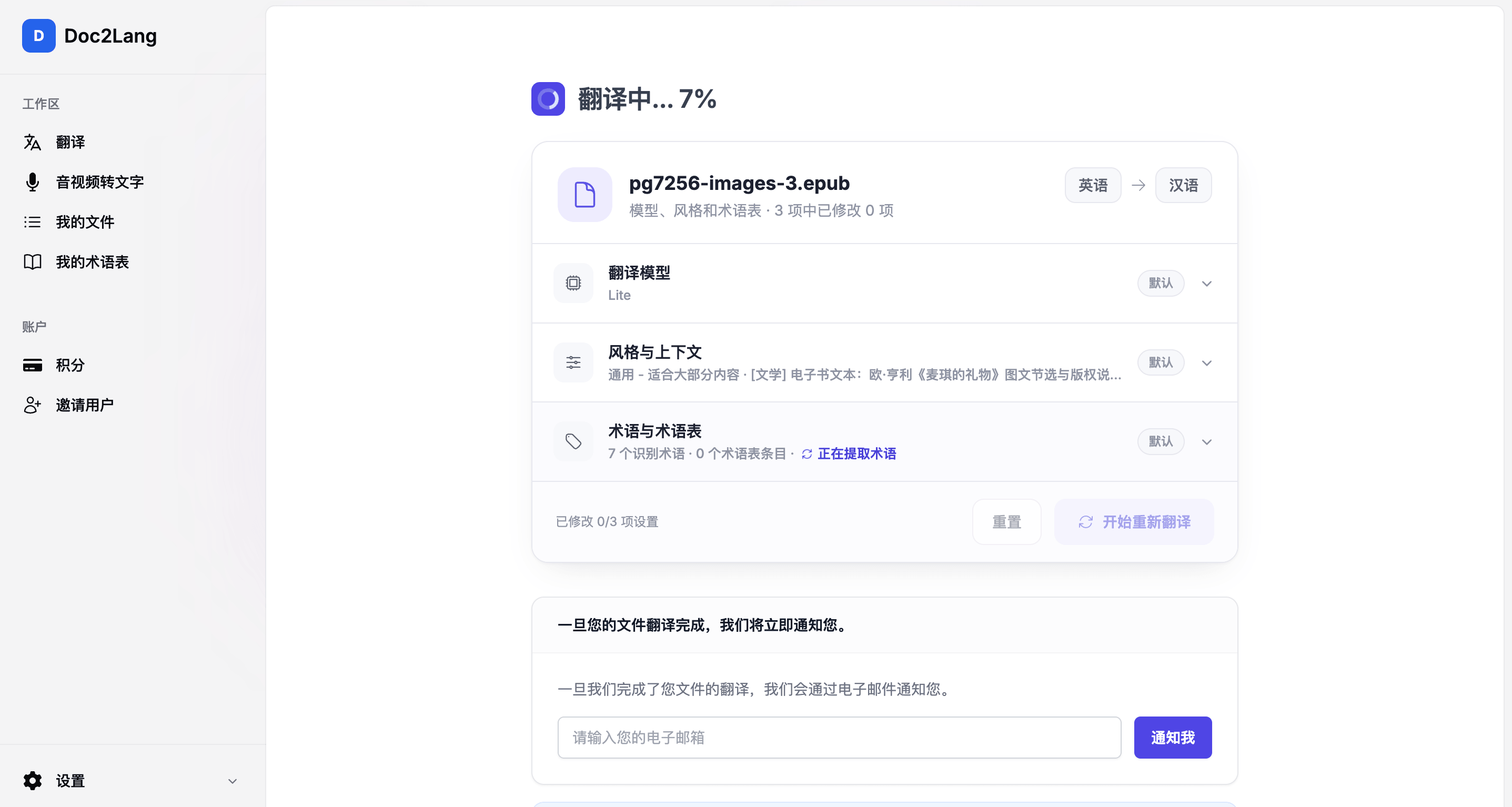The width and height of the screenshot is (1512, 807).
Task: Click the 默认 badge in 风格与上下文 row
Action: click(x=1161, y=362)
